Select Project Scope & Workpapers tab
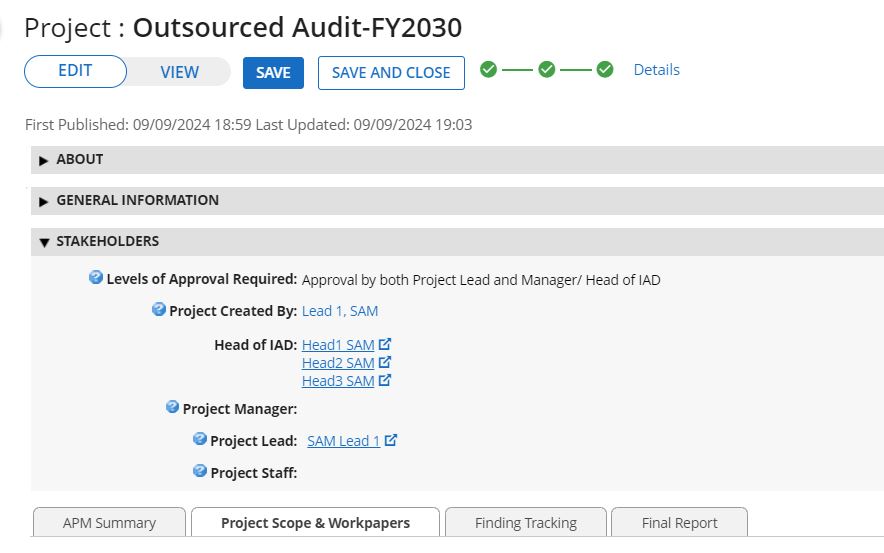Image resolution: width=884 pixels, height=553 pixels. click(315, 523)
